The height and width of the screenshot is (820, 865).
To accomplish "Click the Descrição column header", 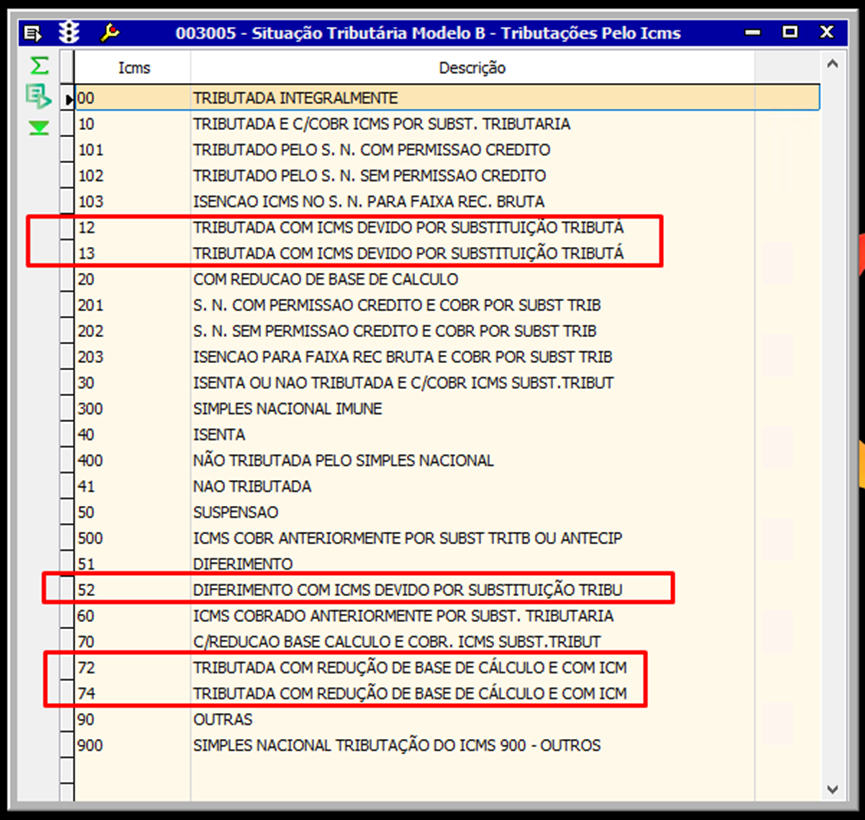I will pyautogui.click(x=472, y=68).
